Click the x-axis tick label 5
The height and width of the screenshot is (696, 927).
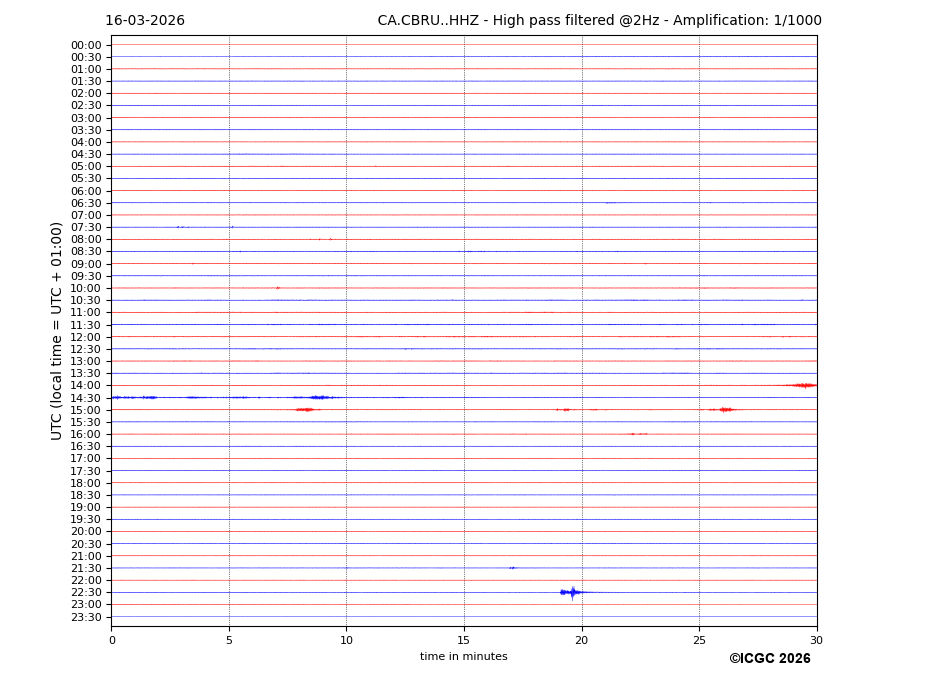[x=229, y=640]
